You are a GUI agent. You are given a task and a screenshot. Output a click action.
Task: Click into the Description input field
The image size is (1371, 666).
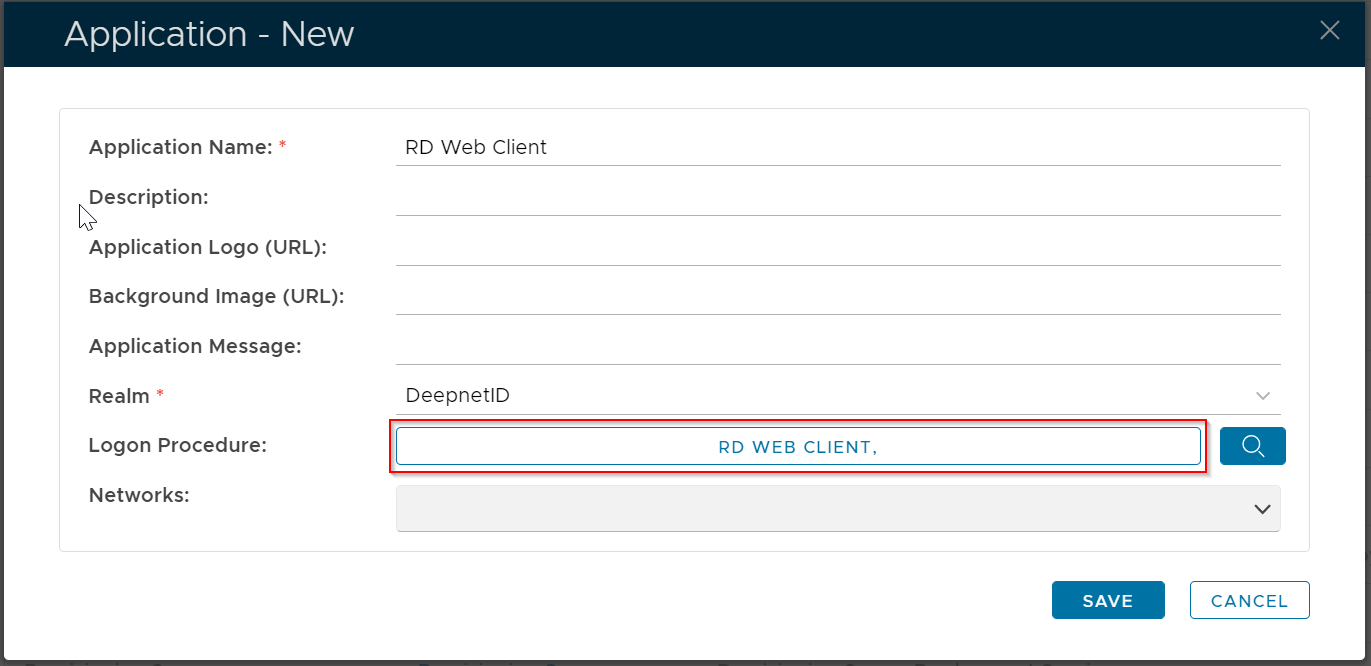[x=837, y=198]
